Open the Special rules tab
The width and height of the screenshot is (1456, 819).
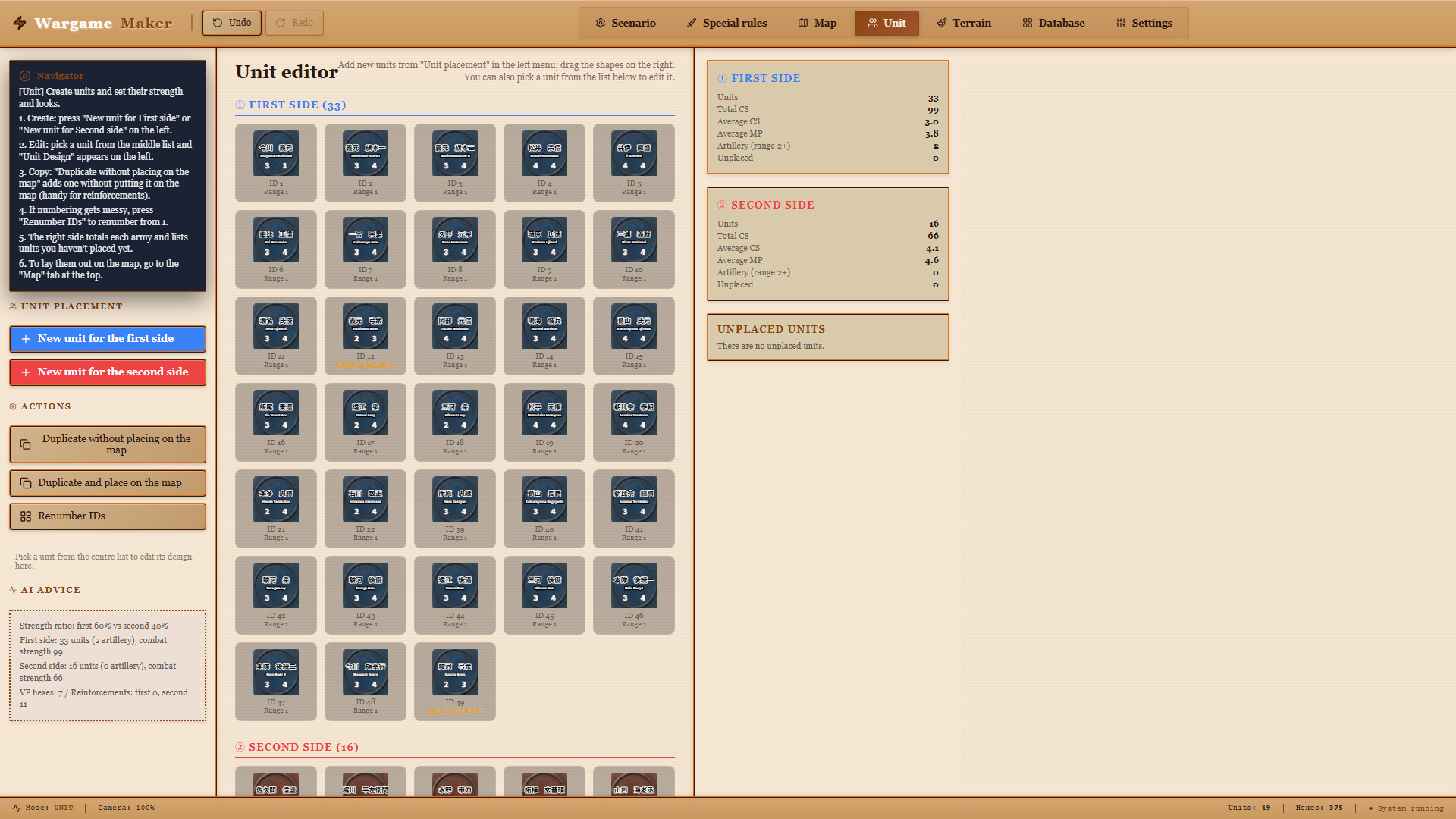click(726, 23)
